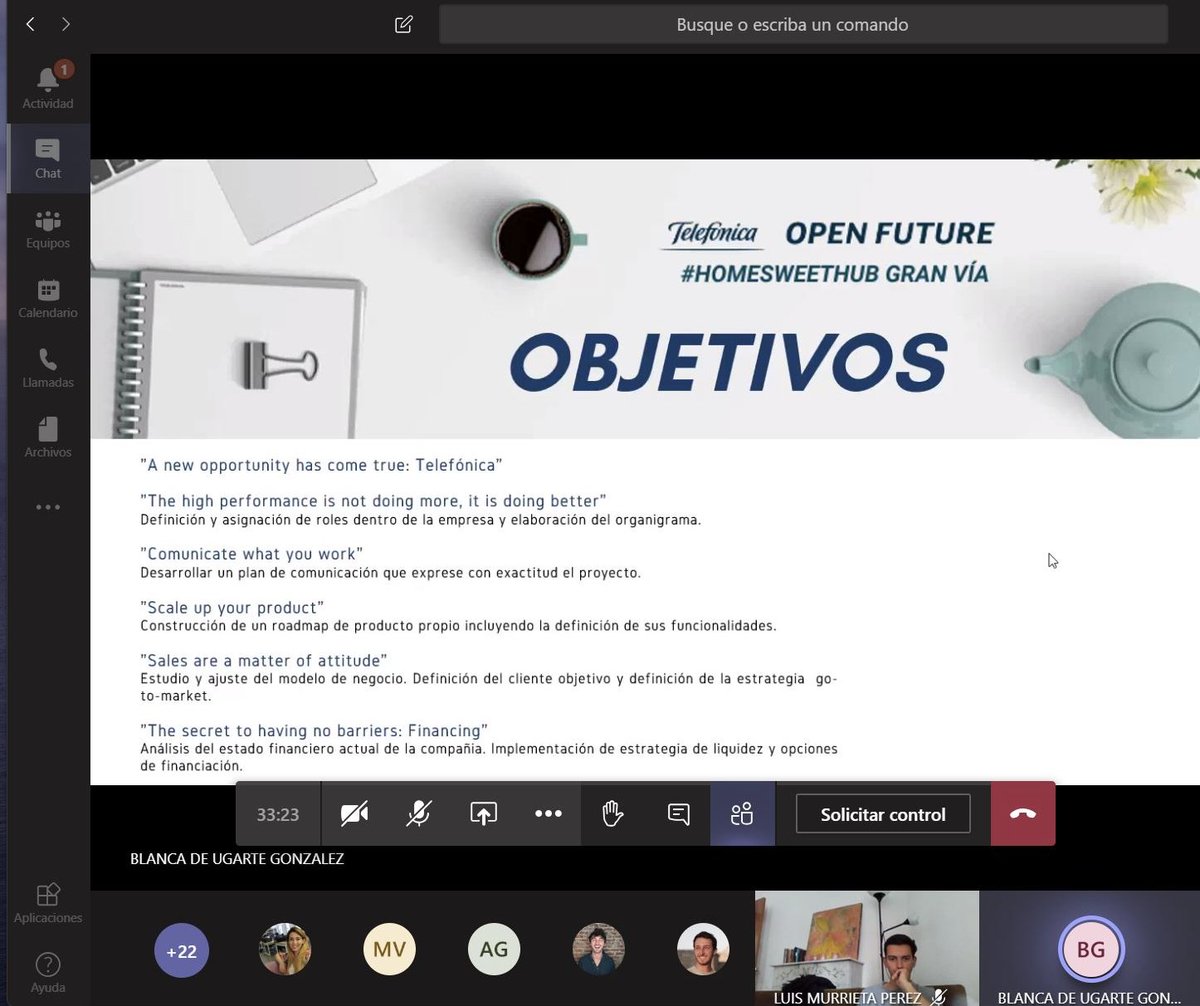
Task: Click the OBJETIVOS slide heading
Action: [x=727, y=362]
